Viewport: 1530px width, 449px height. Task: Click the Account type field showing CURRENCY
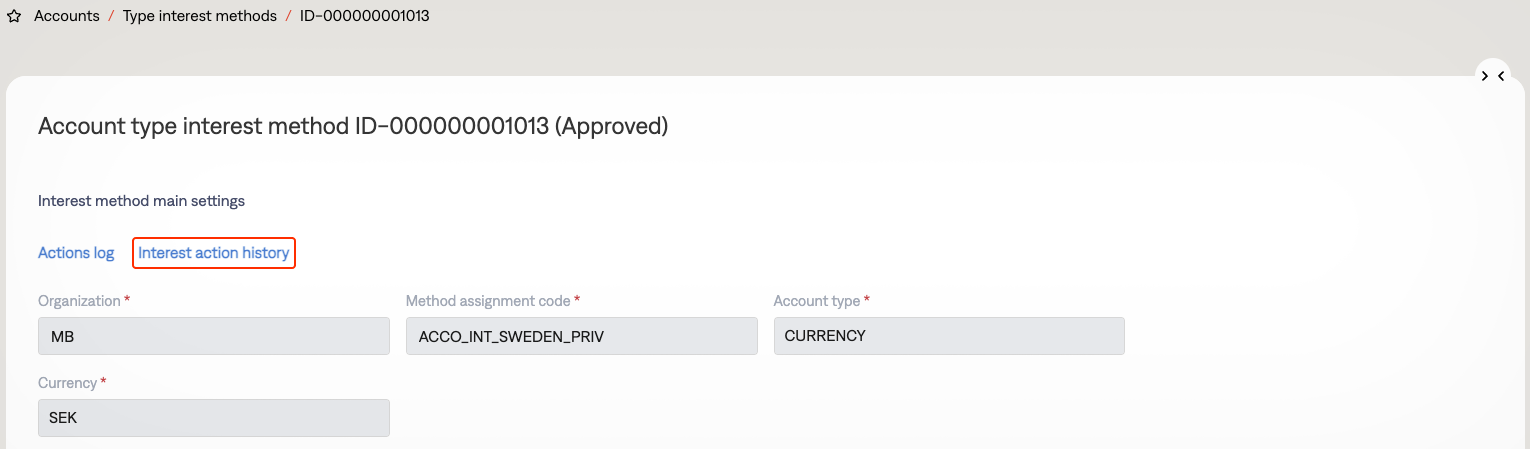(x=949, y=336)
